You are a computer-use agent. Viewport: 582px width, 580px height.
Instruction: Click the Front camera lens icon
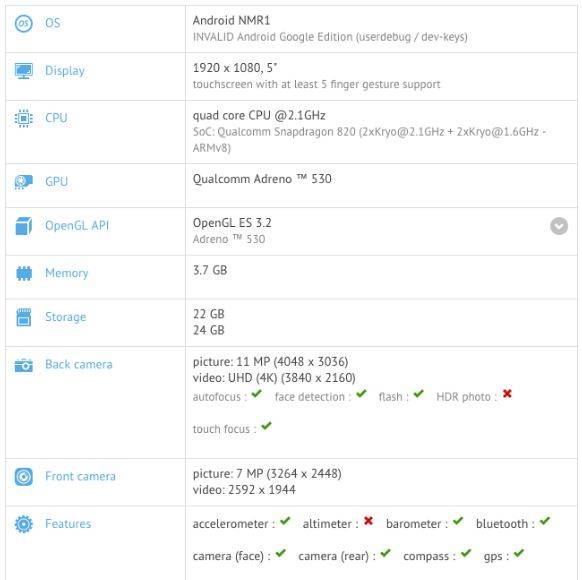23,477
